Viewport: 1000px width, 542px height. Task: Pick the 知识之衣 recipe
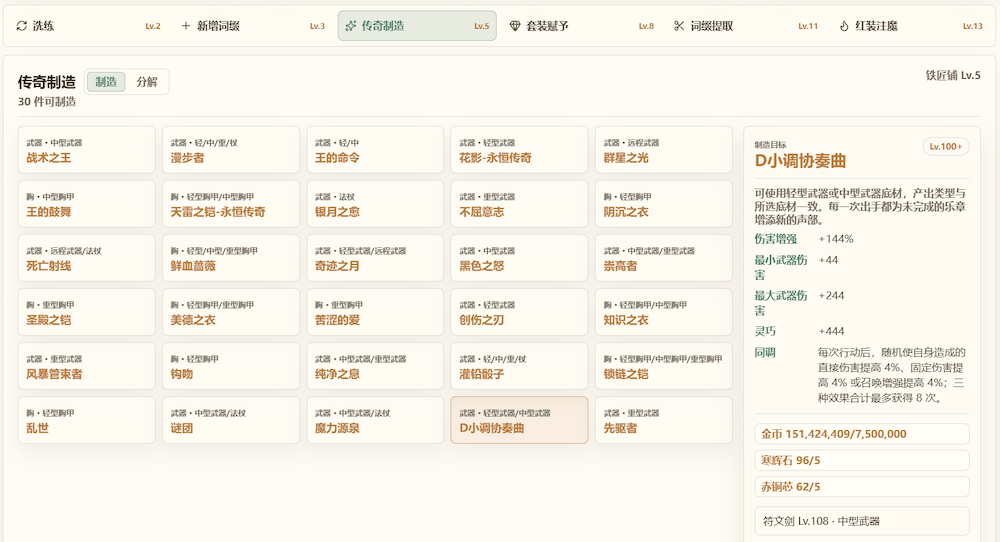point(664,312)
